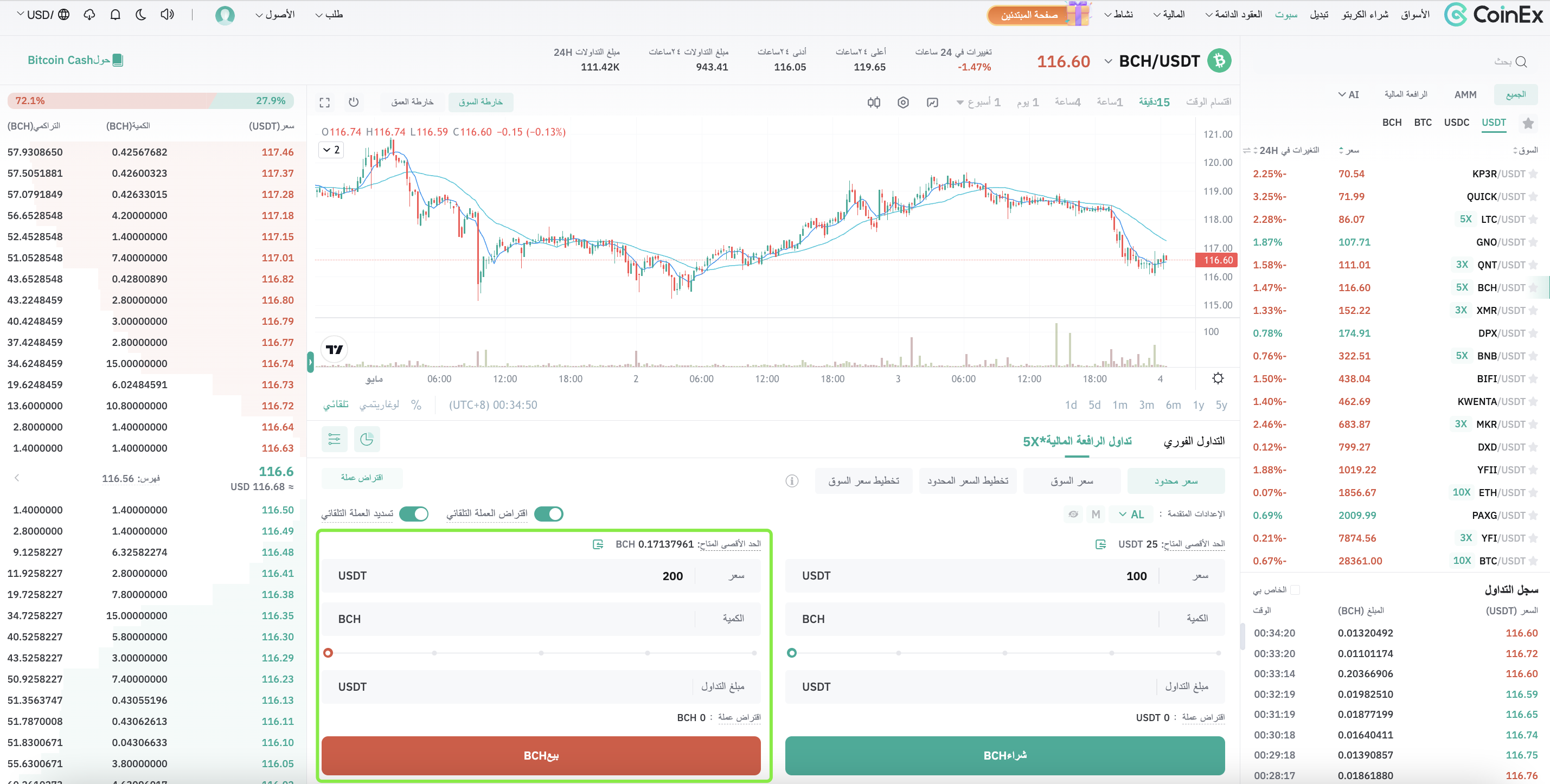The image size is (1550, 784).
Task: Toggle chart fullscreen icon
Action: click(x=324, y=102)
